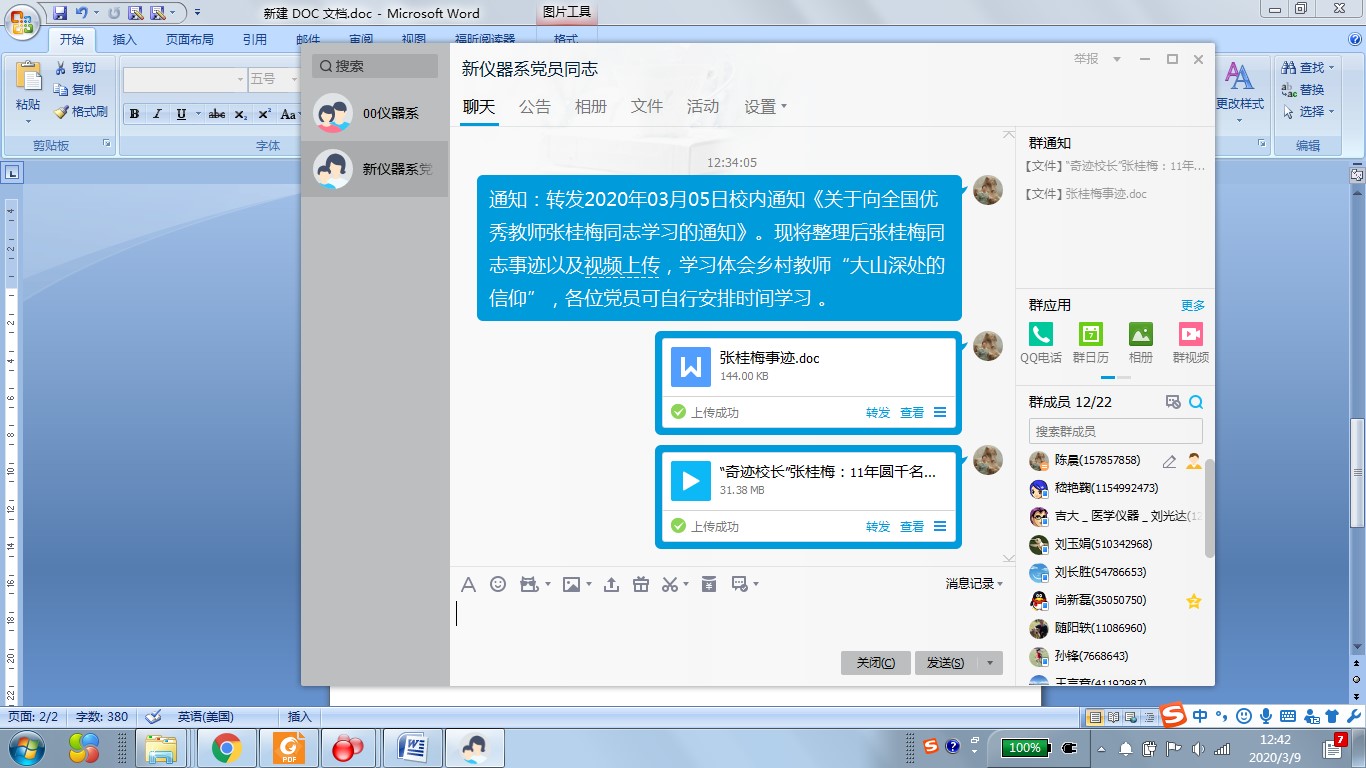Screen dimensions: 1366x768
Task: Expand the screenshot scissors dropdown arrow
Action: [x=688, y=585]
